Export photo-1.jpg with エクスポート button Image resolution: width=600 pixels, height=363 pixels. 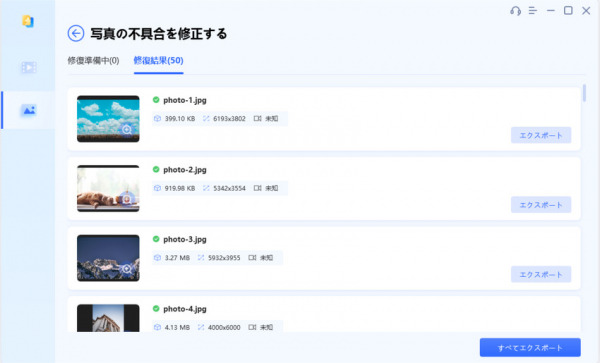541,135
